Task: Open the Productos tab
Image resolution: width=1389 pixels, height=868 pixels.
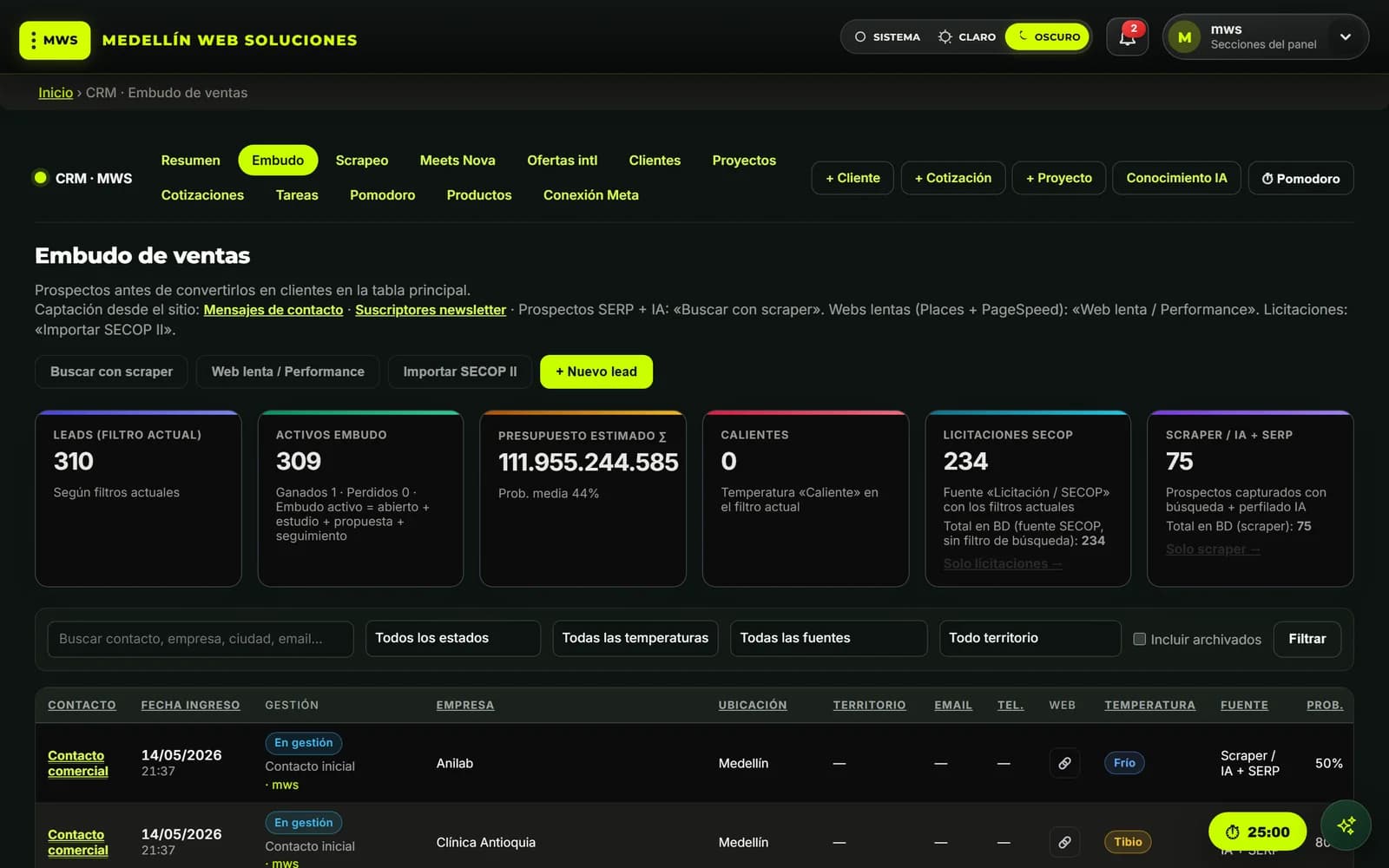Action: point(479,195)
